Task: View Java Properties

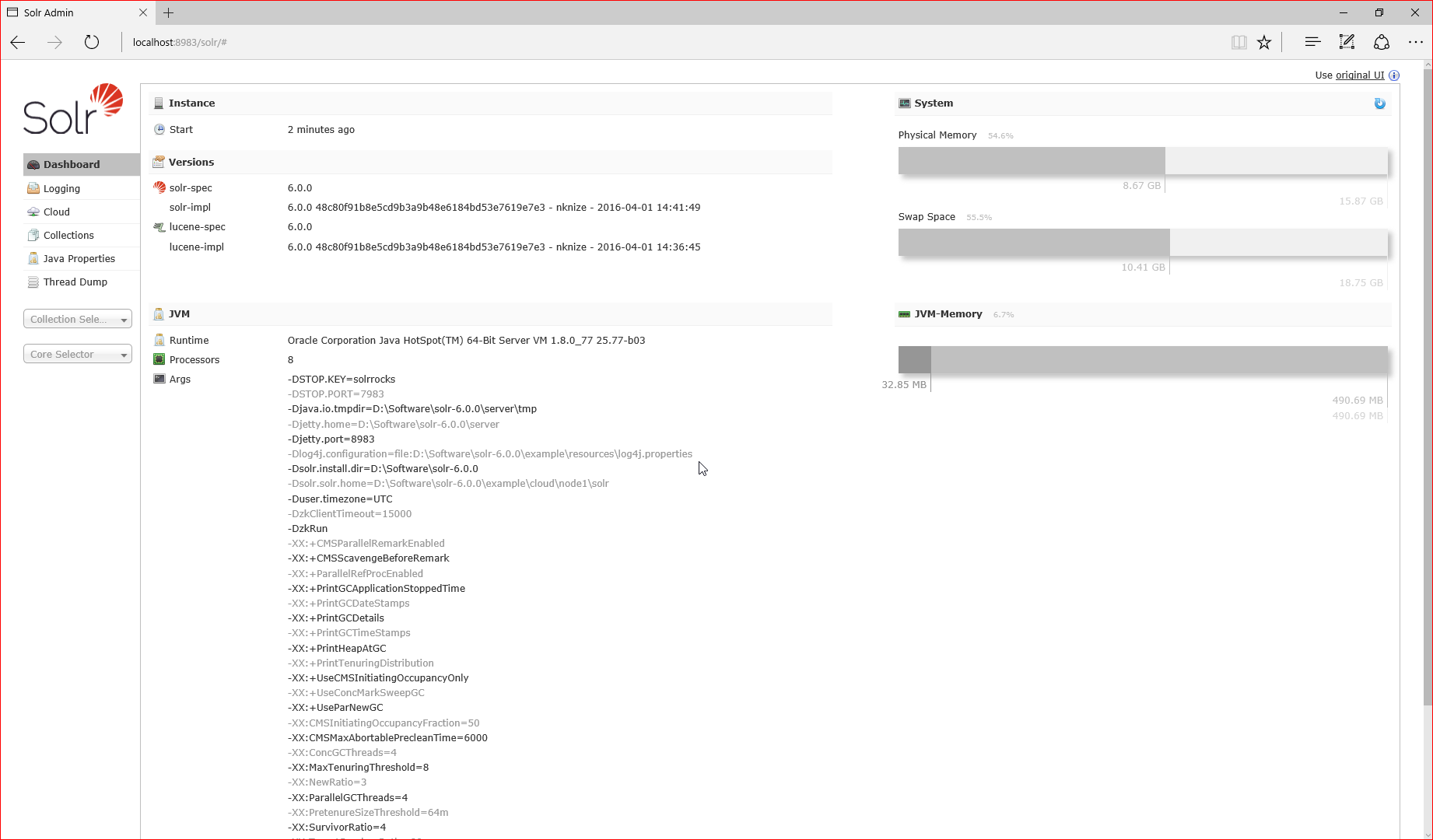Action: pos(79,258)
